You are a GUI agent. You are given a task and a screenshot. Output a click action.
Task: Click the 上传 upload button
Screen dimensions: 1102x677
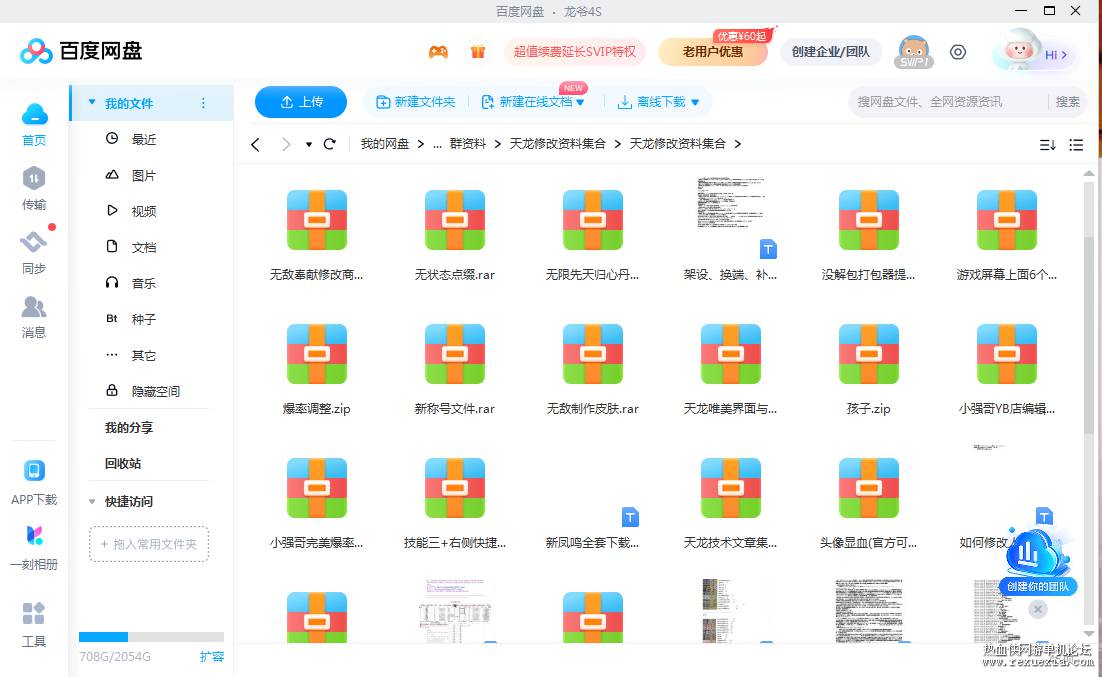tap(301, 102)
